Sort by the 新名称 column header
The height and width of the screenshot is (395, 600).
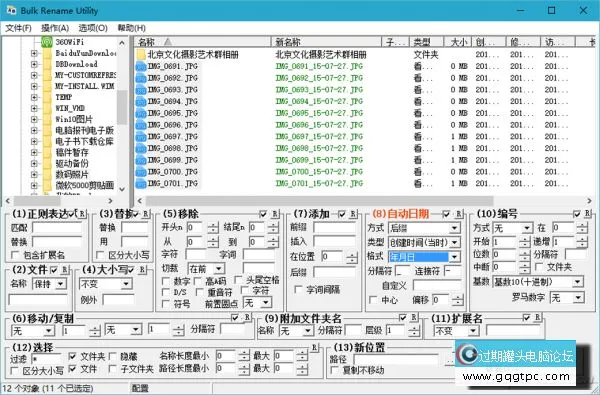point(326,42)
